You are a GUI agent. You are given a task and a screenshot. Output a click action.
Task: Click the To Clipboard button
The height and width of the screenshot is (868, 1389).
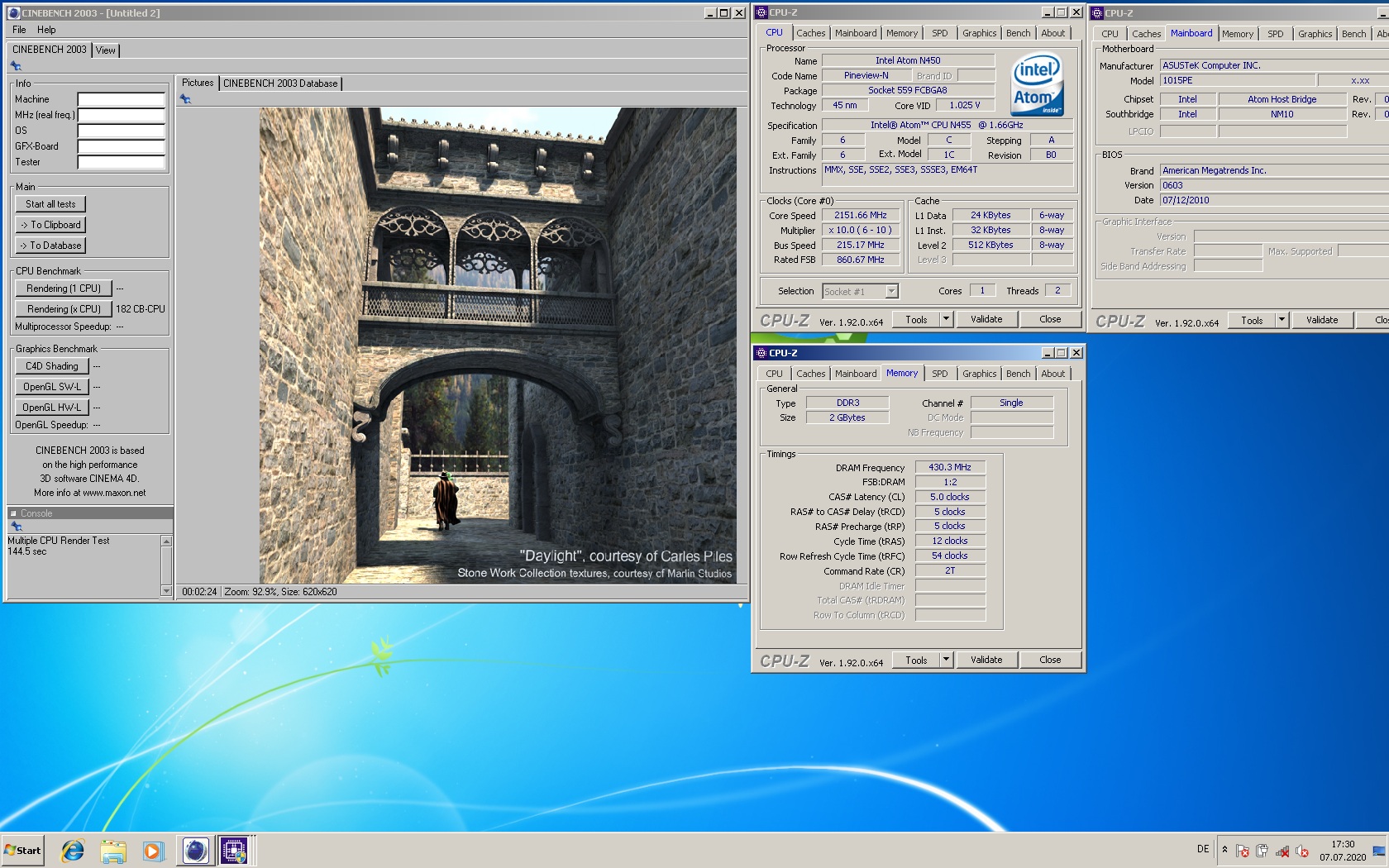50,225
